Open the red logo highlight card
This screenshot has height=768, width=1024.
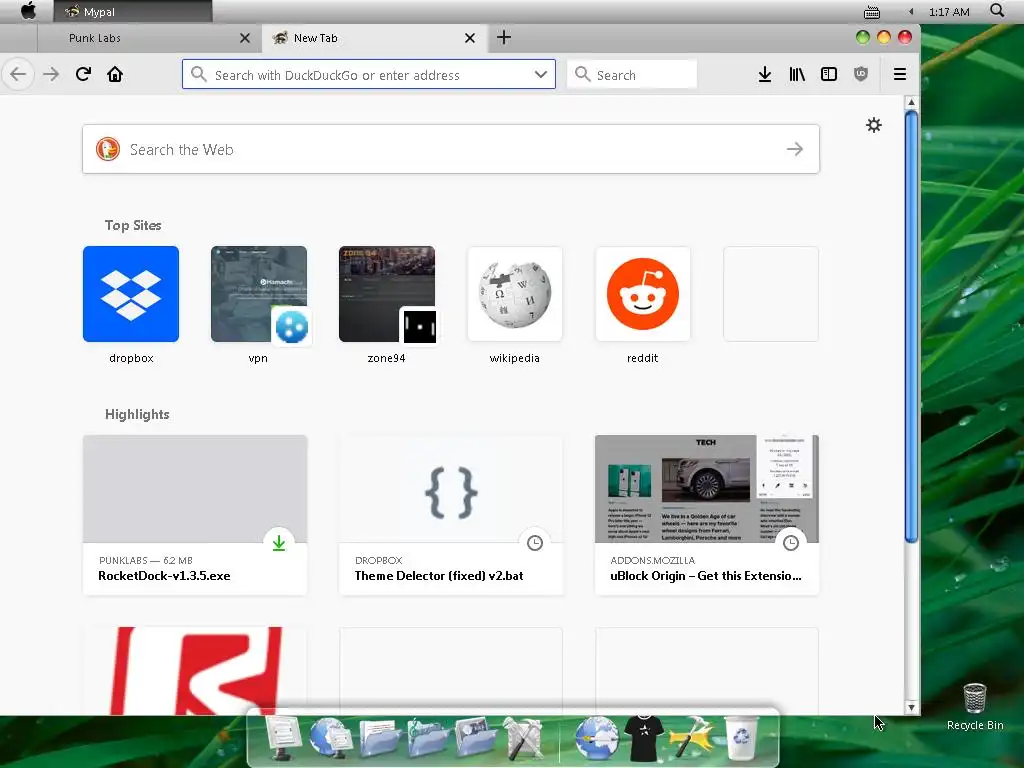(x=195, y=671)
